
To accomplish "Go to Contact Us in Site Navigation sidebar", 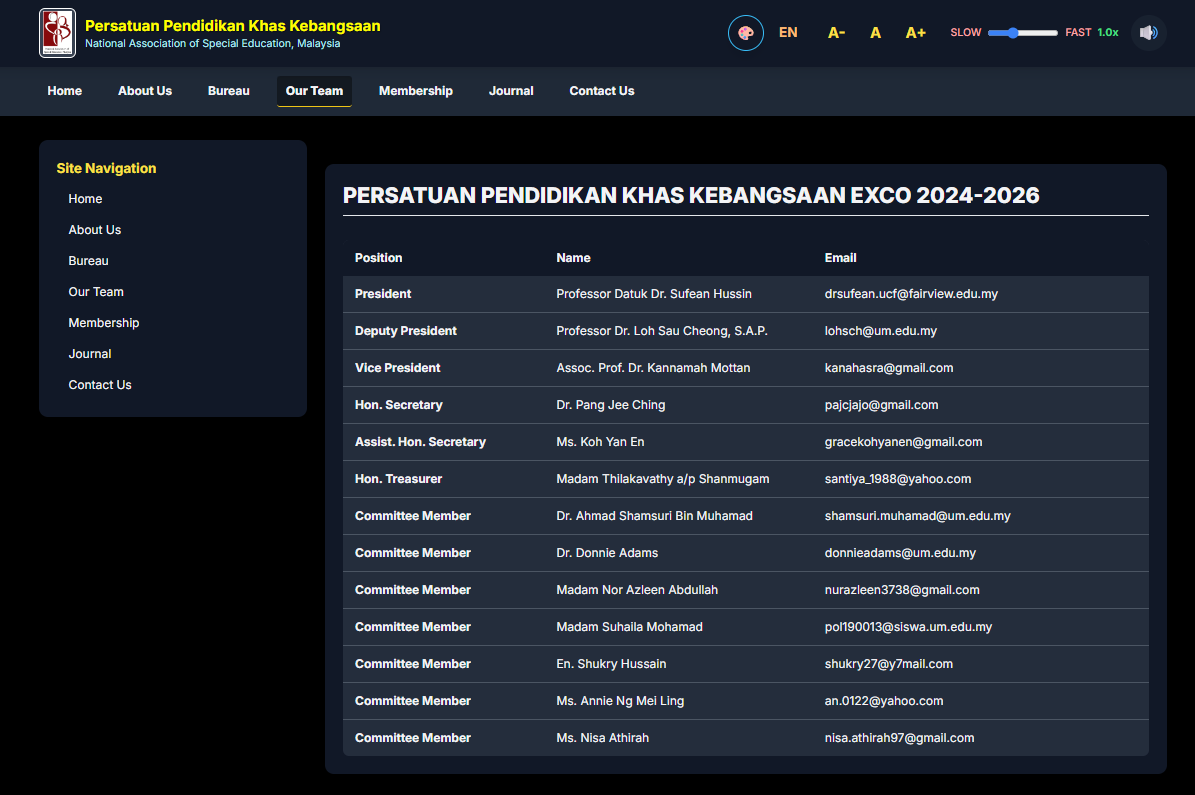I will [x=100, y=385].
